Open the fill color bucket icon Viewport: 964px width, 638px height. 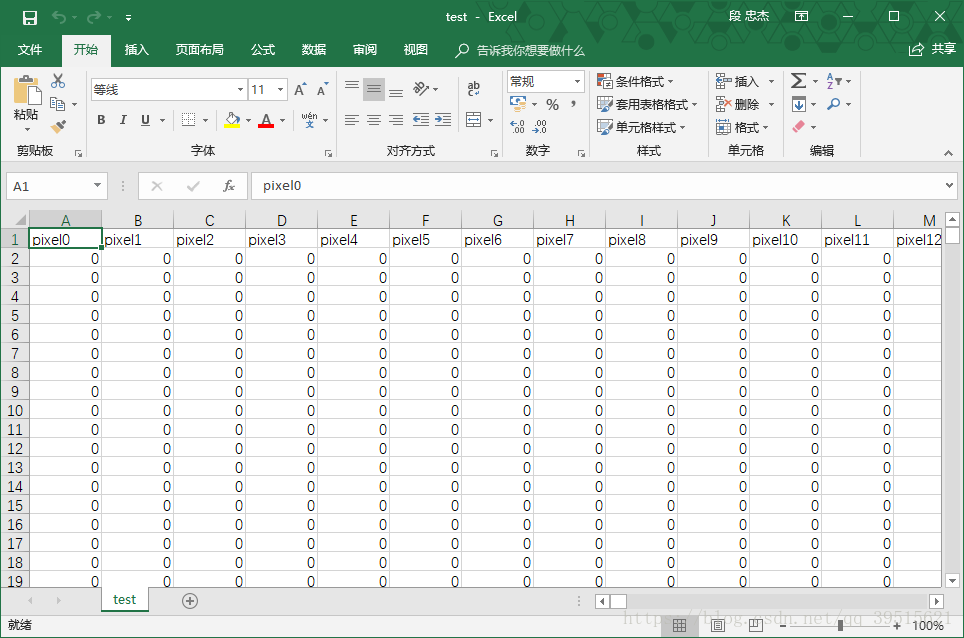point(234,120)
